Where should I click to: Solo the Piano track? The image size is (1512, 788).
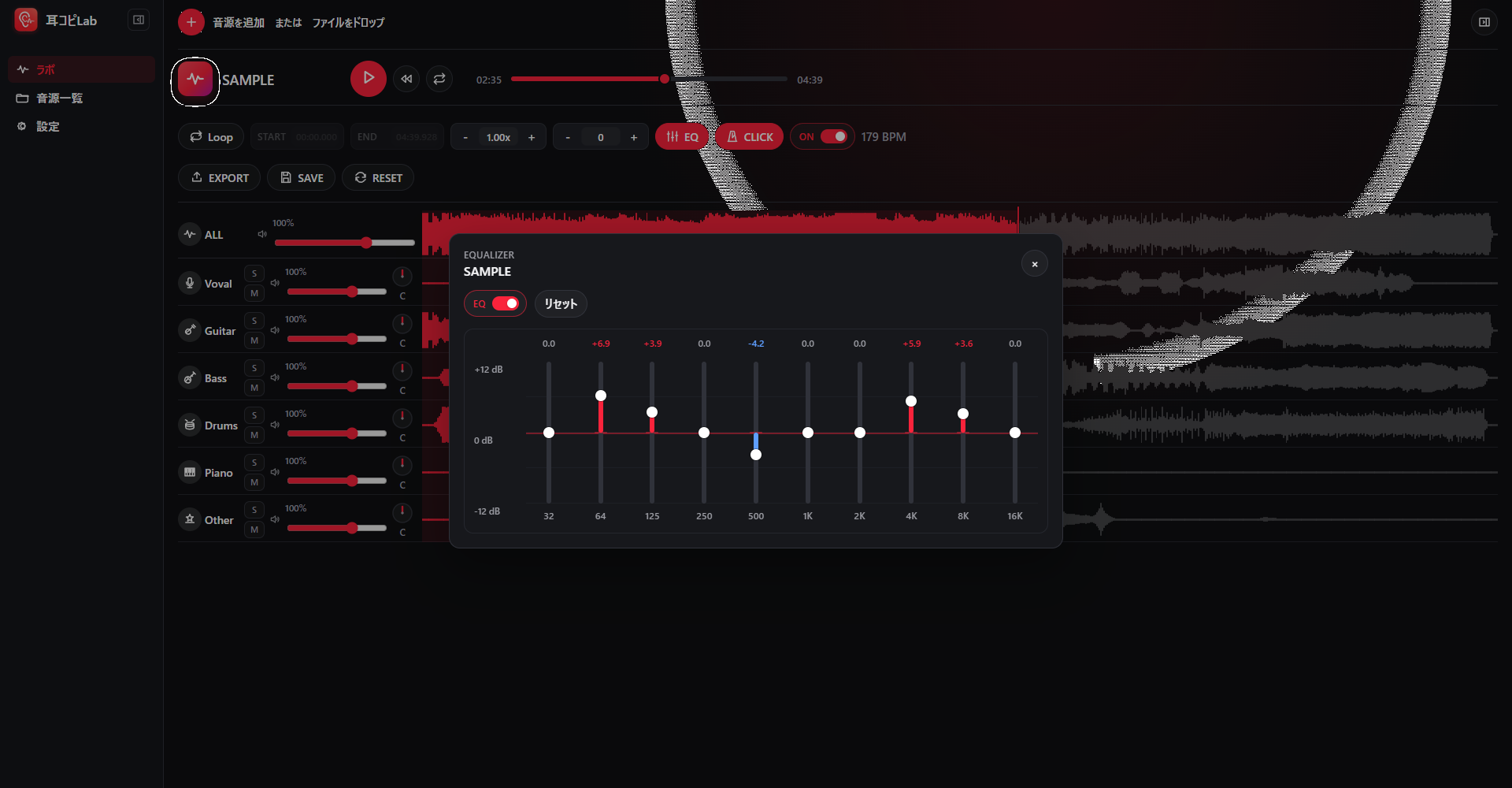[x=254, y=463]
